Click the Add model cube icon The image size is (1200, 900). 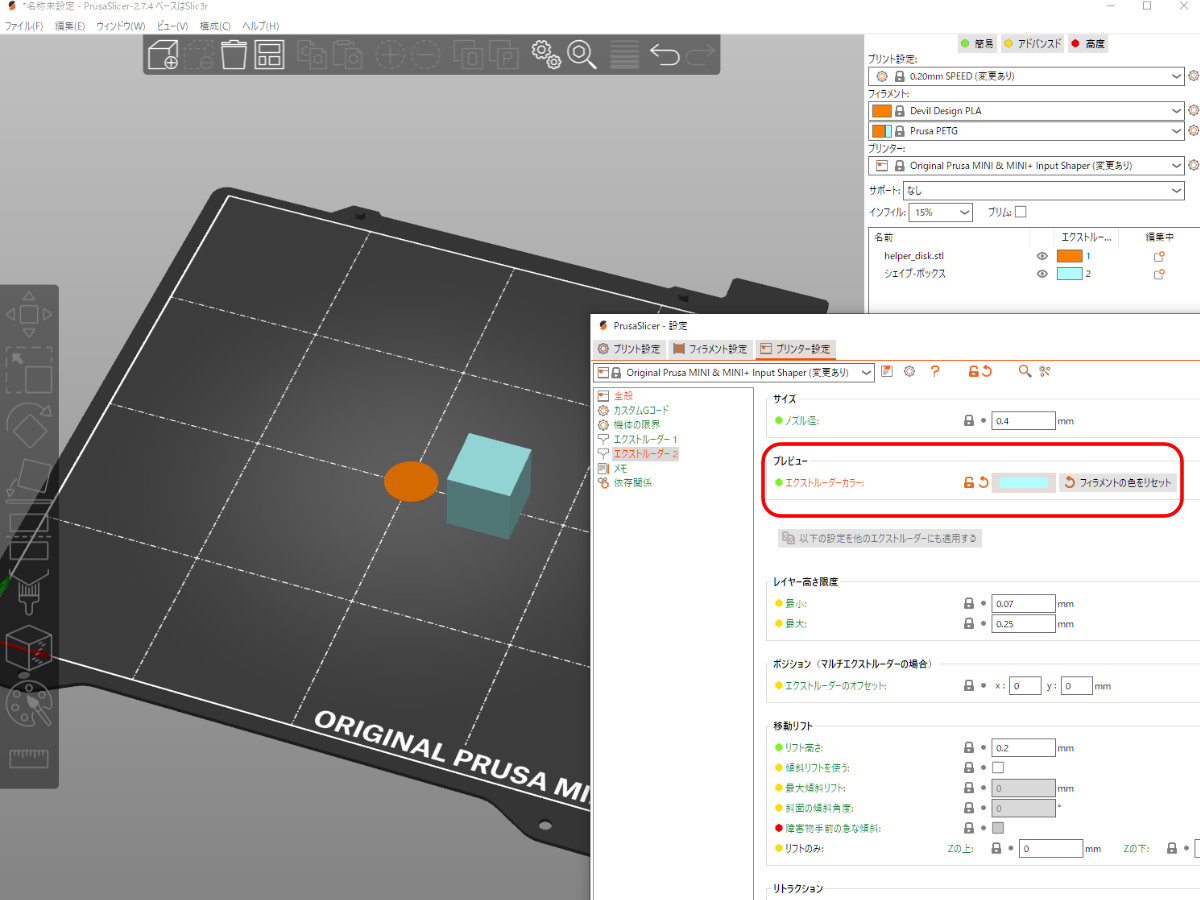[x=163, y=54]
